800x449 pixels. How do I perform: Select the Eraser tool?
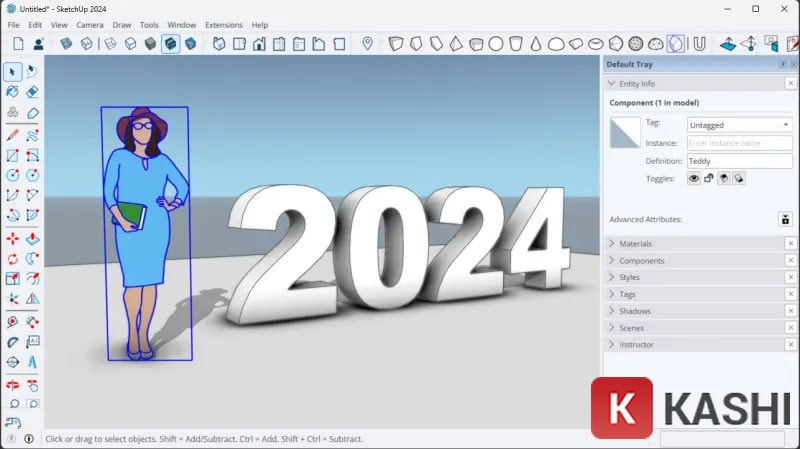point(33,91)
